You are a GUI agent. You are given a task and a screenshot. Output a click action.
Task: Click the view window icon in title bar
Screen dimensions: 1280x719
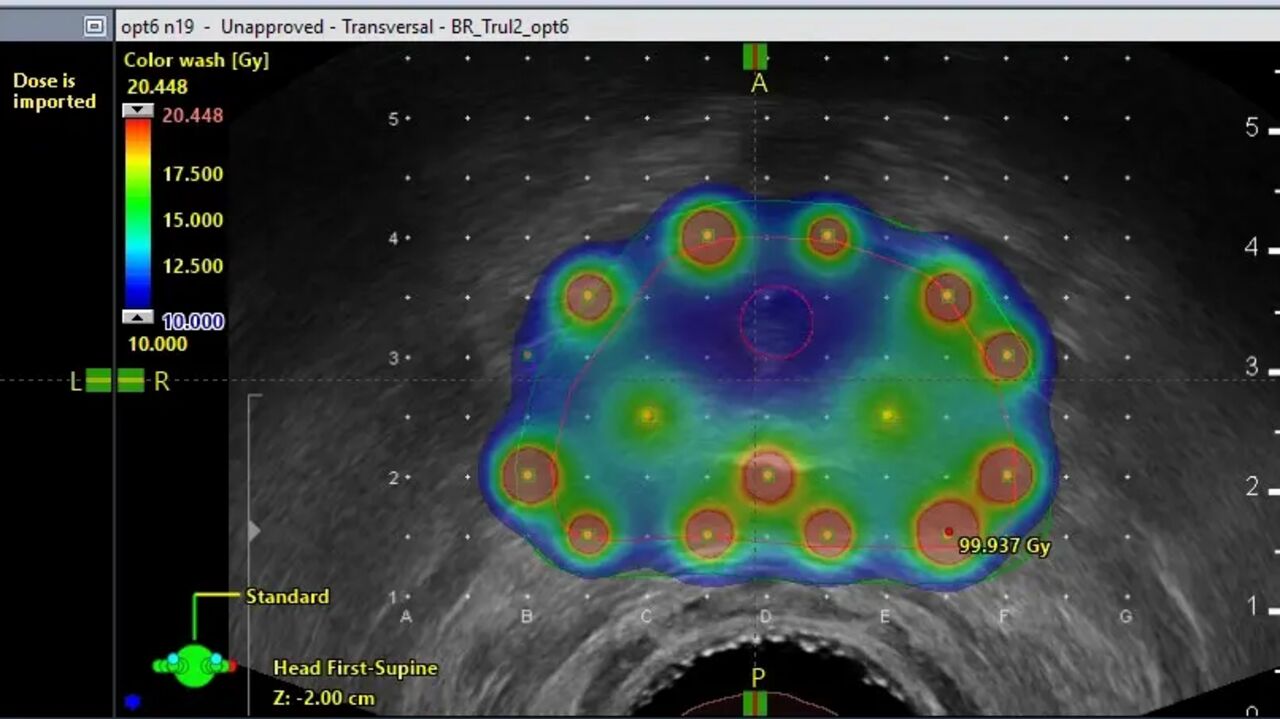click(95, 27)
